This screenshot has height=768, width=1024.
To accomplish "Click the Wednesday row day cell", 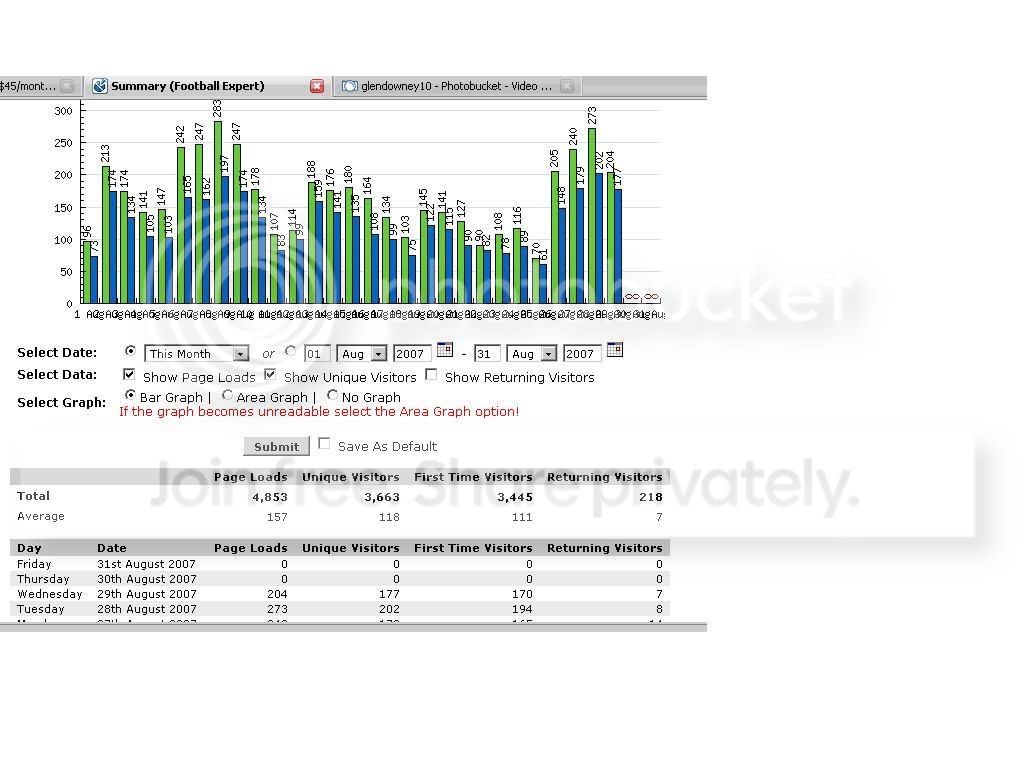I will click(x=50, y=594).
